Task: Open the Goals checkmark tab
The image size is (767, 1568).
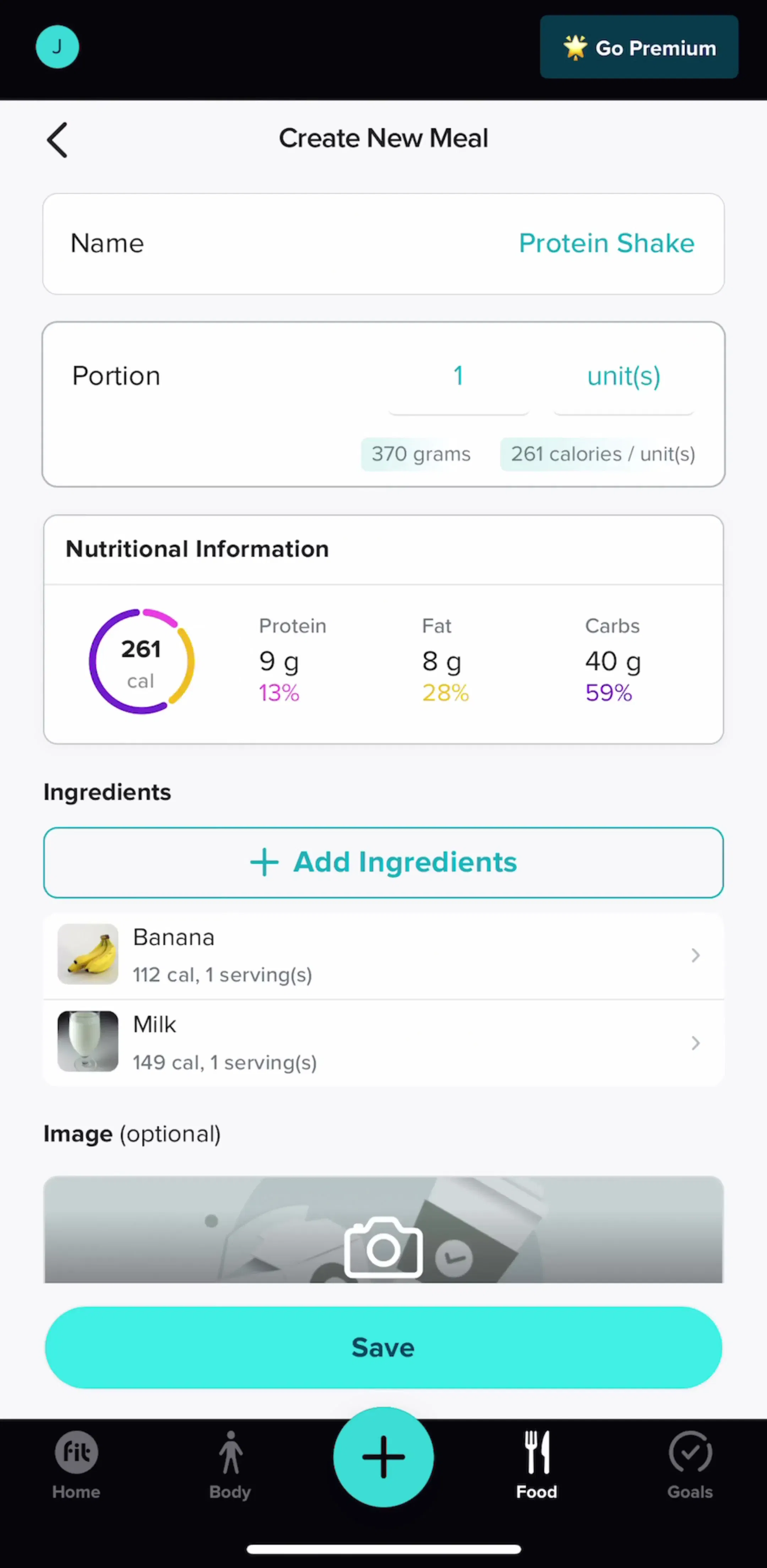Action: click(690, 1465)
